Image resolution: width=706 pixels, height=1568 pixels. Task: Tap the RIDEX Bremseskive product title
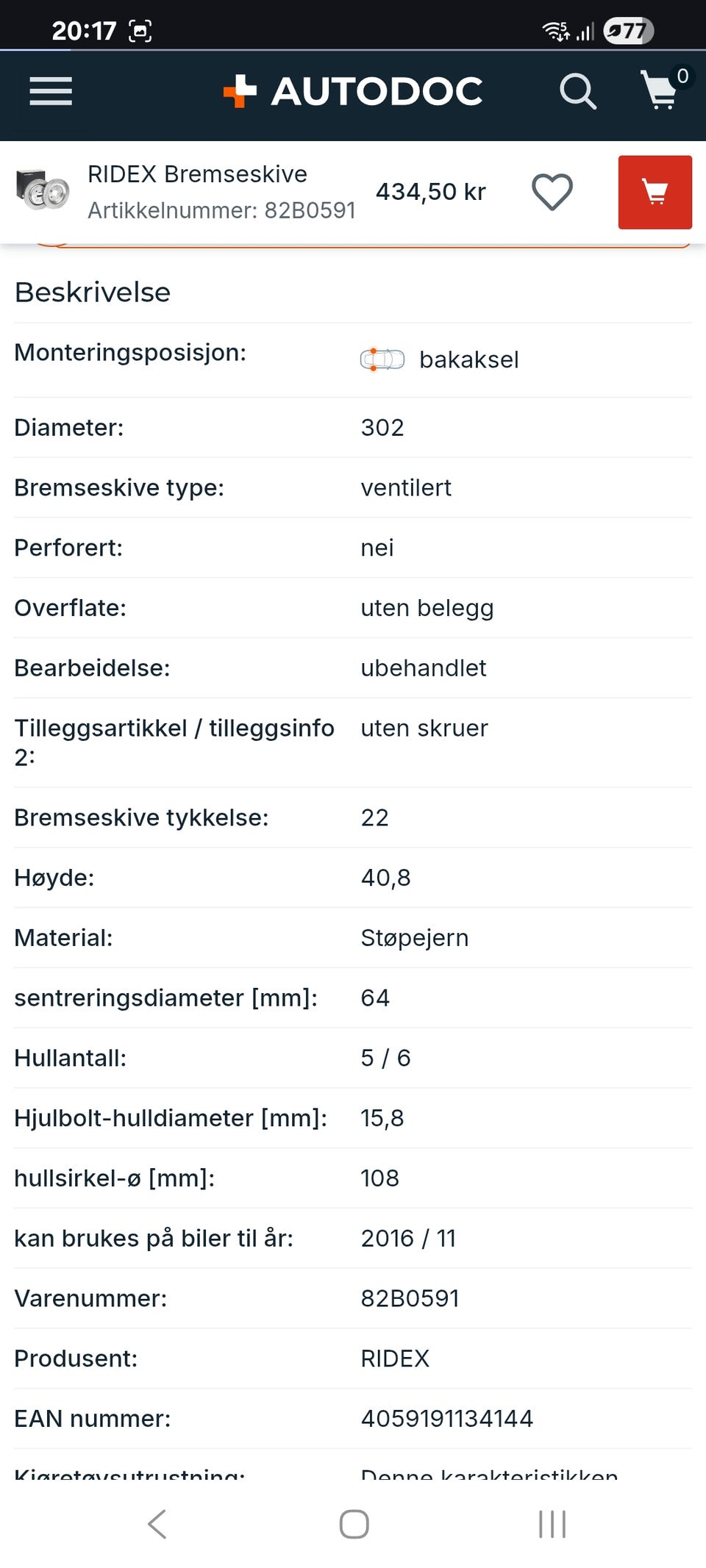point(197,174)
